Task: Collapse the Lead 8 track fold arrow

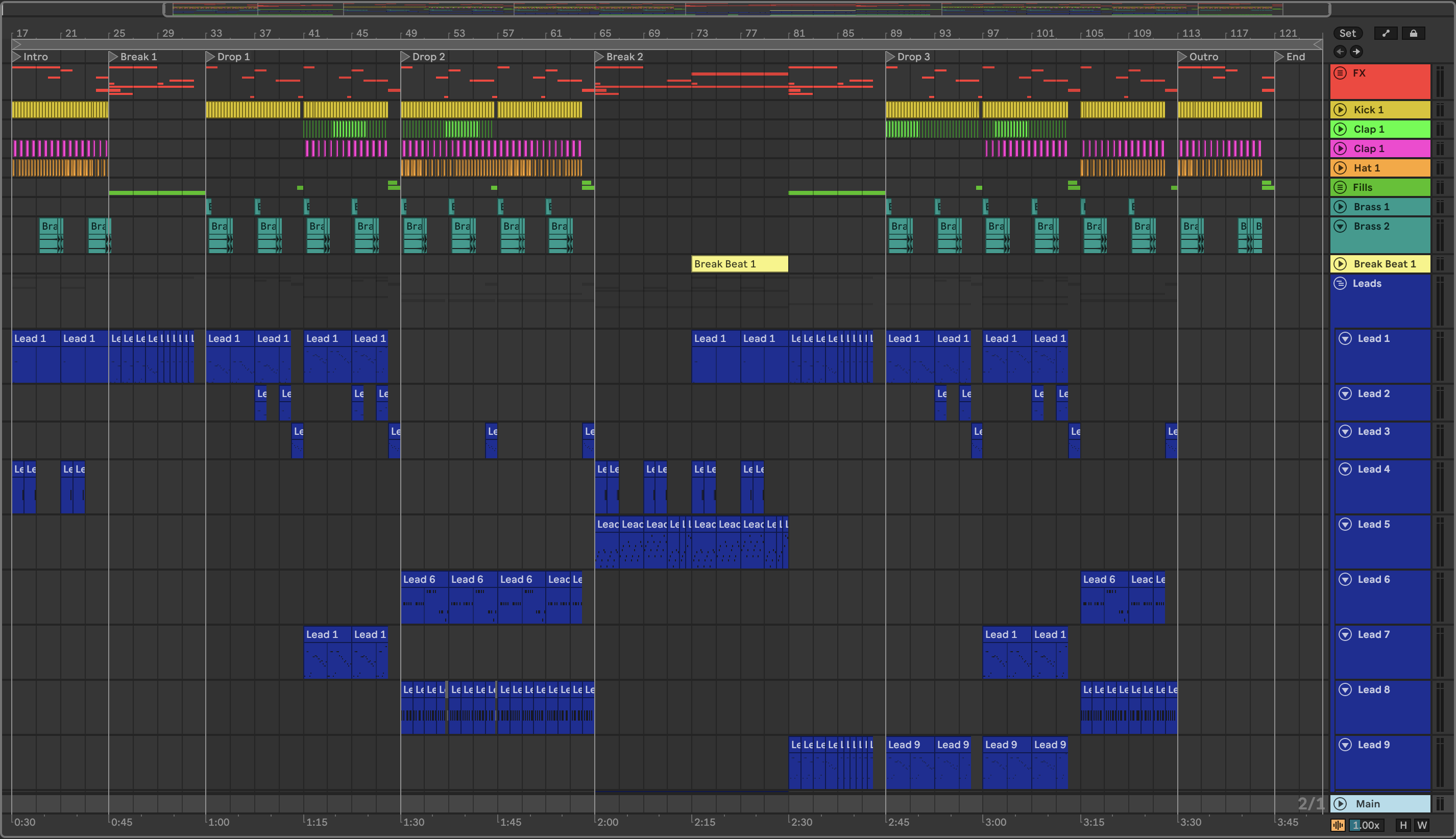Action: click(1345, 690)
